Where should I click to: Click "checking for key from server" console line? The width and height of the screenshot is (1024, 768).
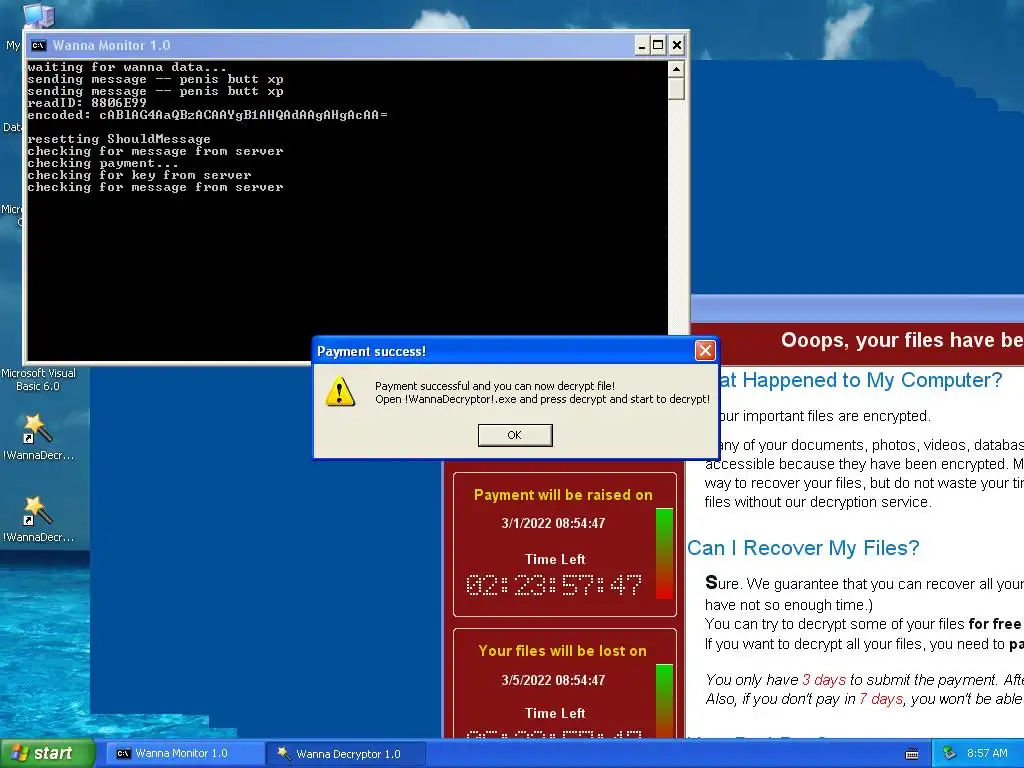click(x=139, y=175)
